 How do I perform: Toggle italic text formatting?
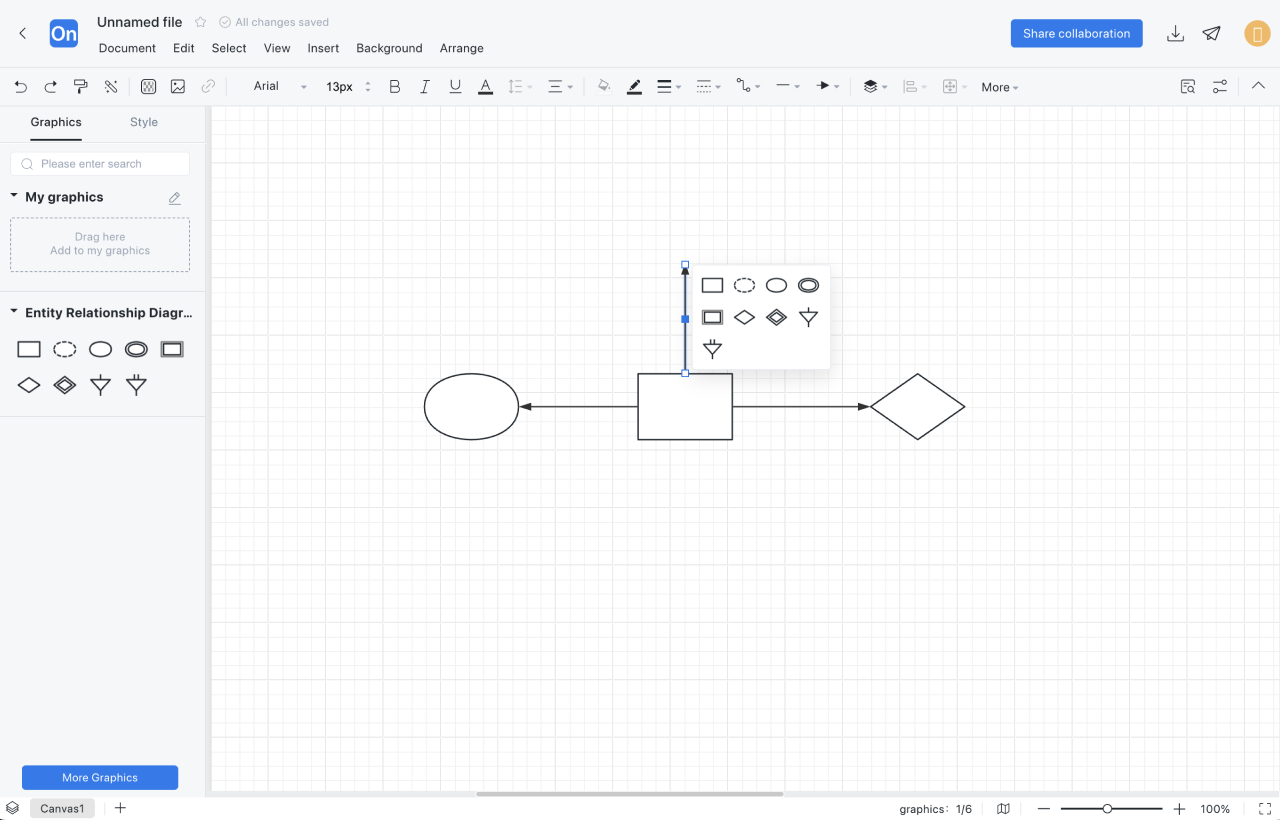425,87
